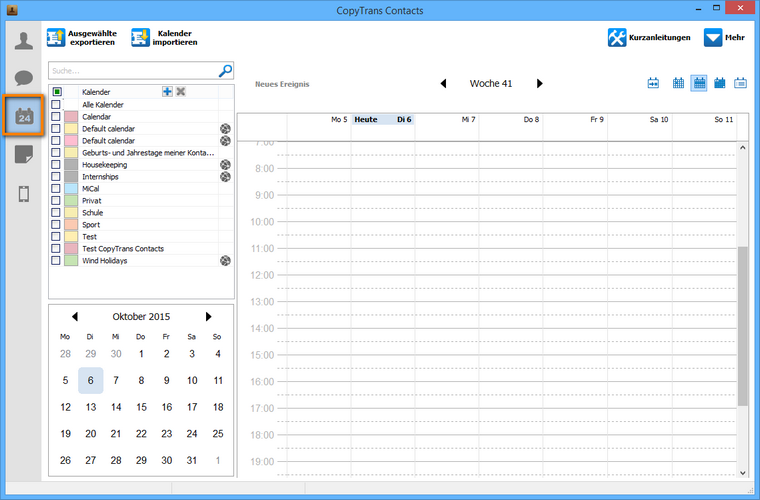Show next month in mini calendar

[208, 316]
